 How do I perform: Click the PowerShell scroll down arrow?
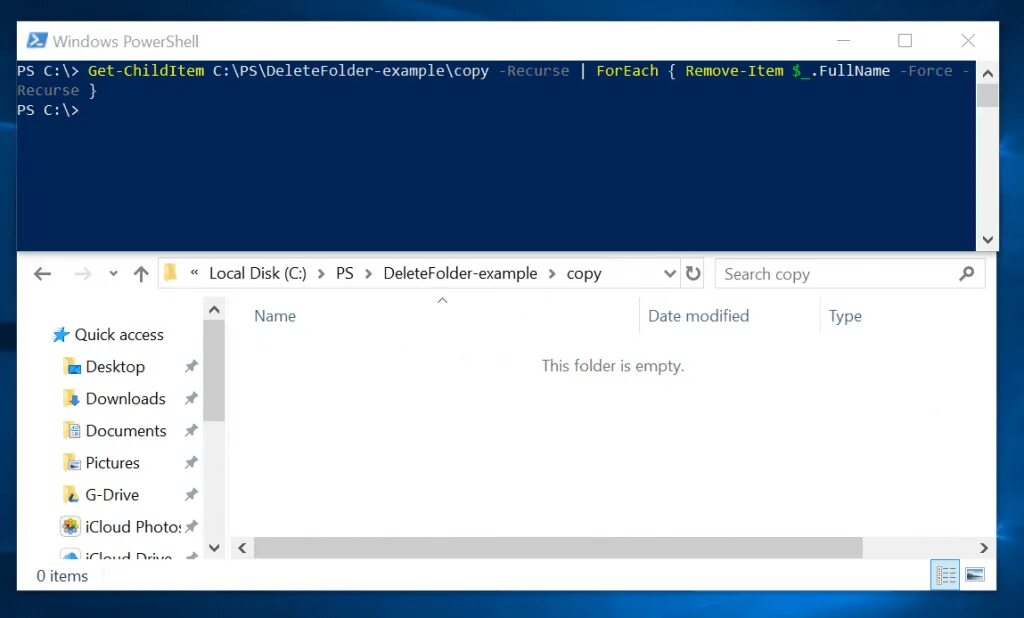(x=987, y=240)
